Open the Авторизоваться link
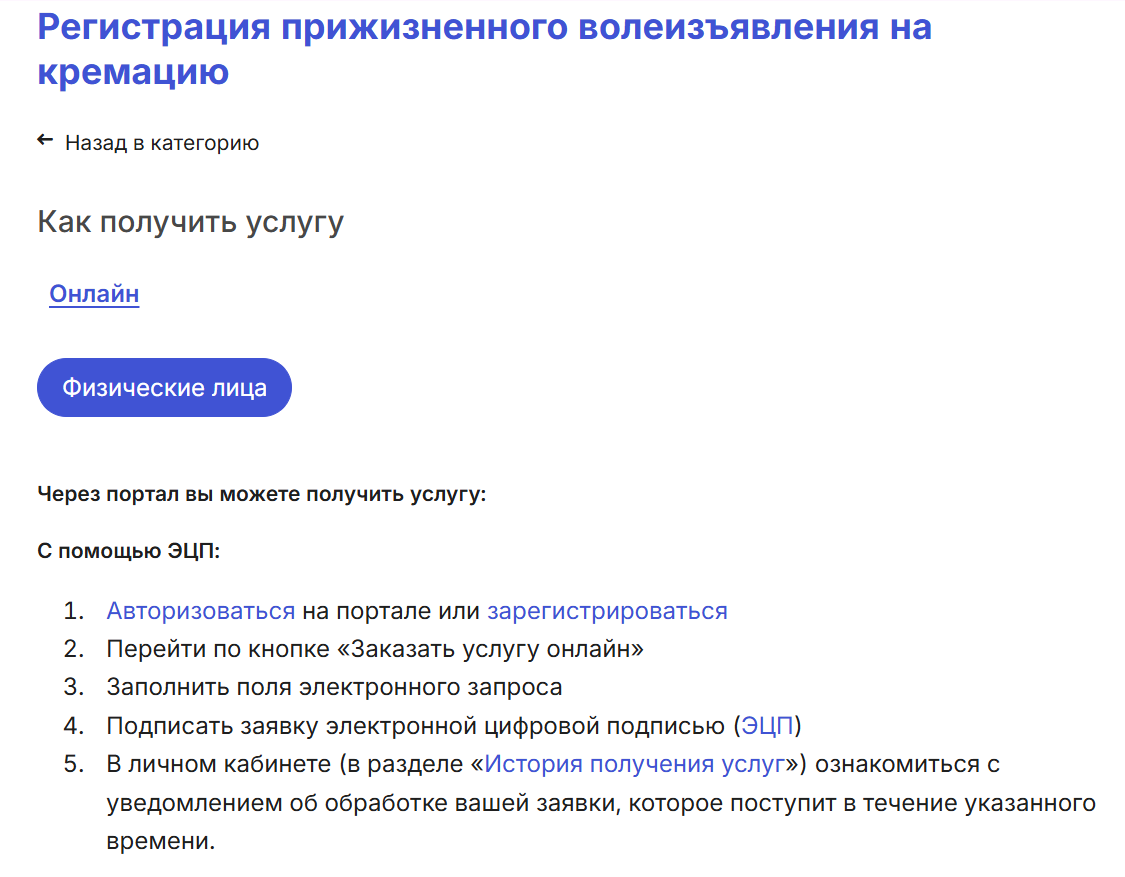Image resolution: width=1125 pixels, height=877 pixels. pyautogui.click(x=201, y=611)
